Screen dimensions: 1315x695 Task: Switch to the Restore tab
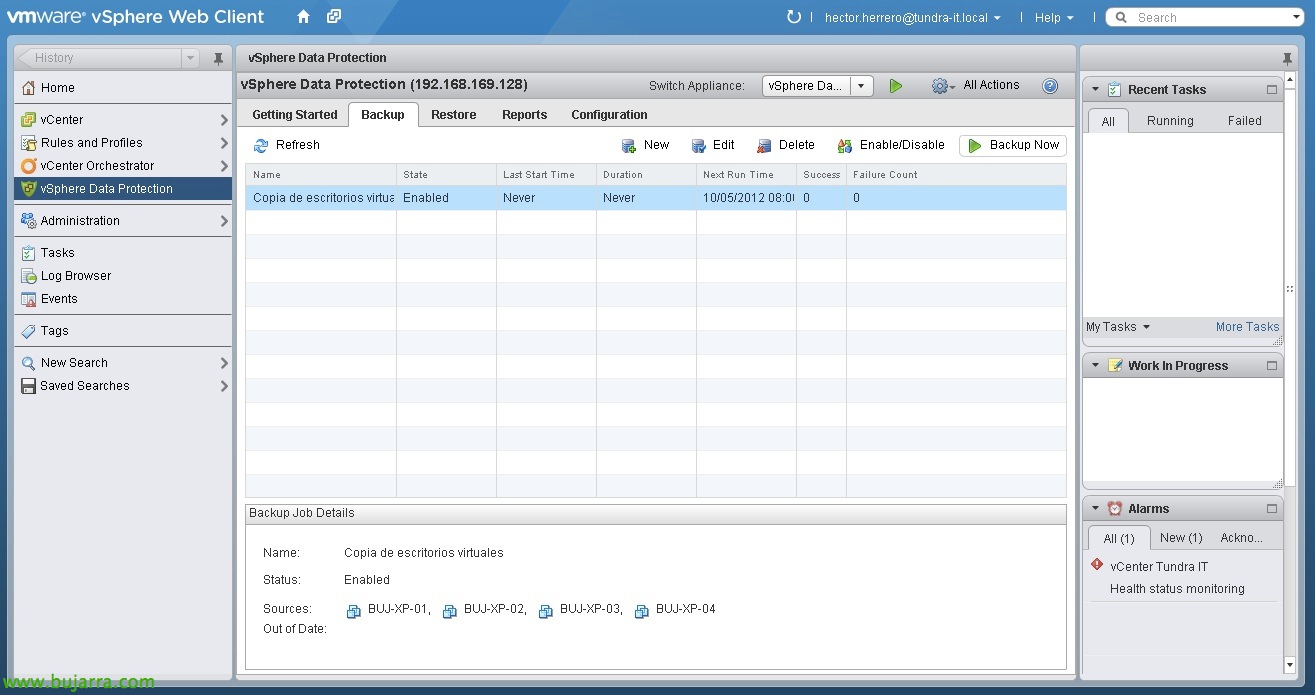(454, 115)
